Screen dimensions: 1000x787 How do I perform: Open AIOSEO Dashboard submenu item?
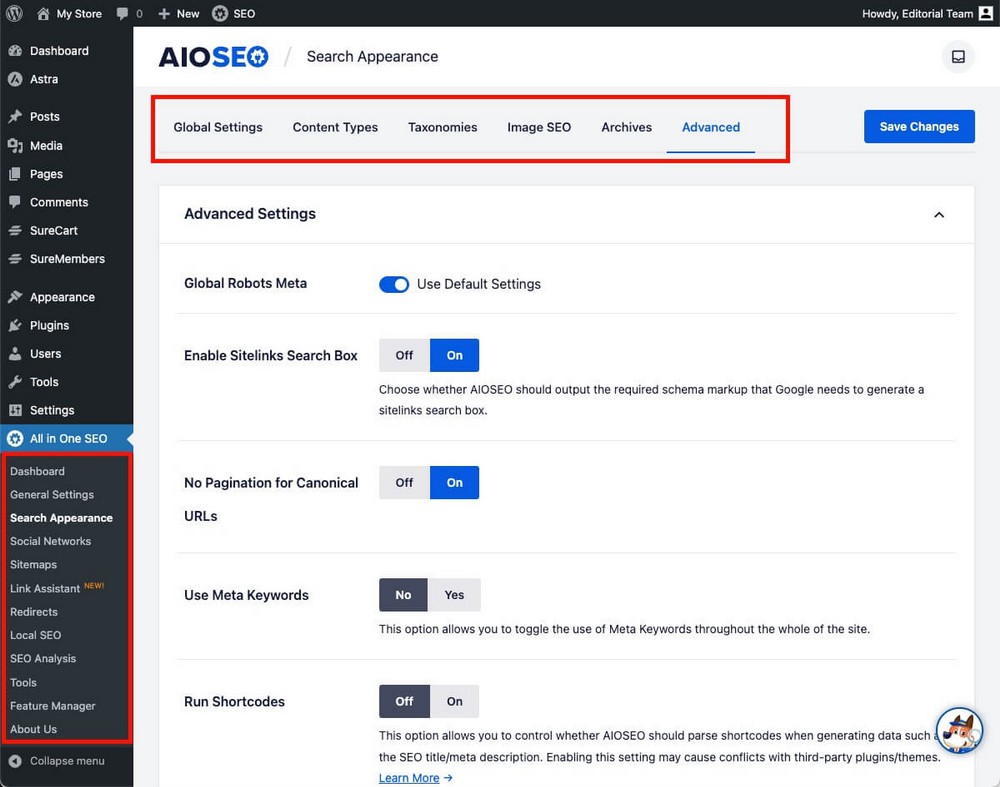(x=37, y=471)
